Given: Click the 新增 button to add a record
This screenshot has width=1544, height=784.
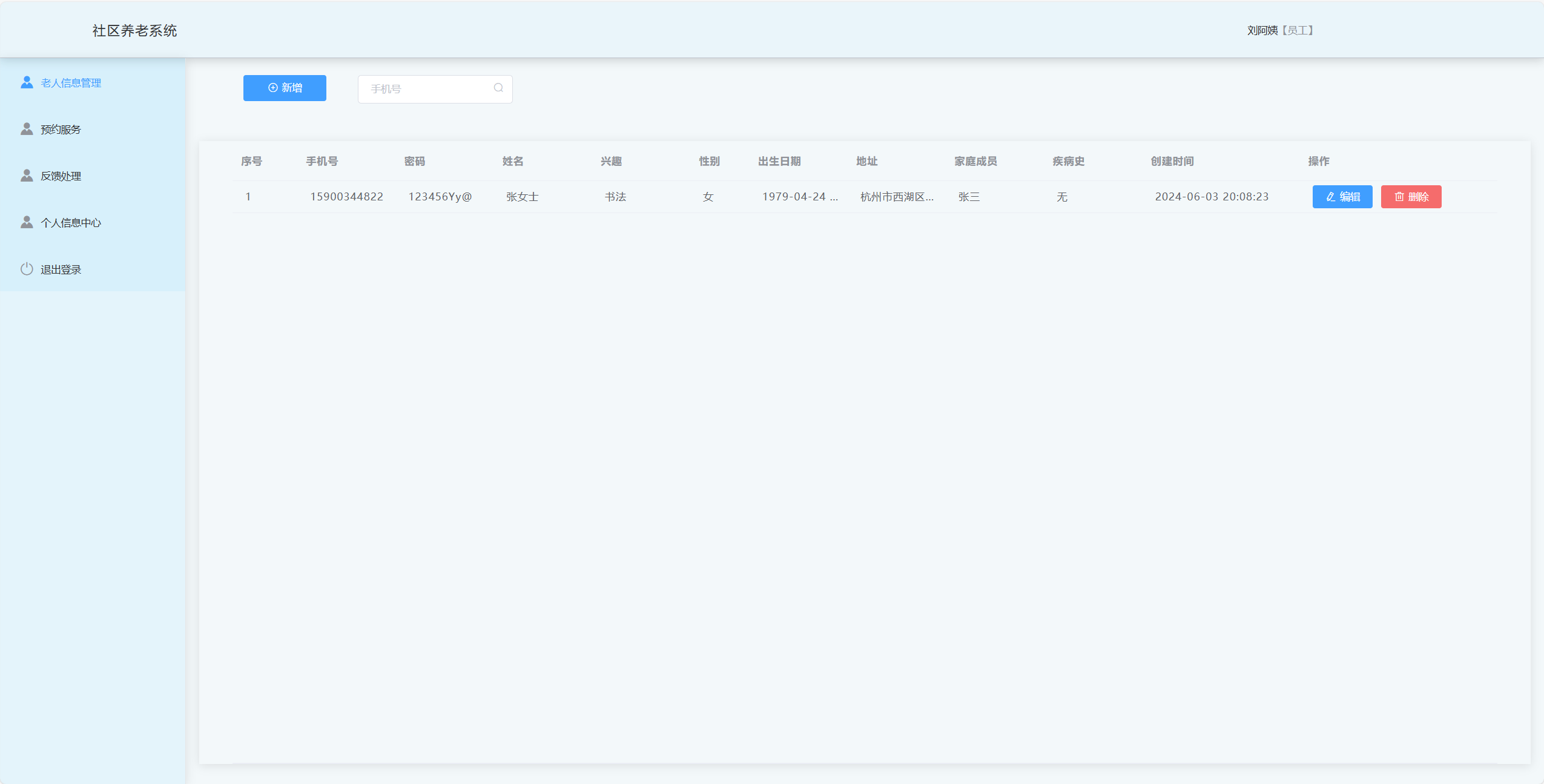Looking at the screenshot, I should click(285, 87).
